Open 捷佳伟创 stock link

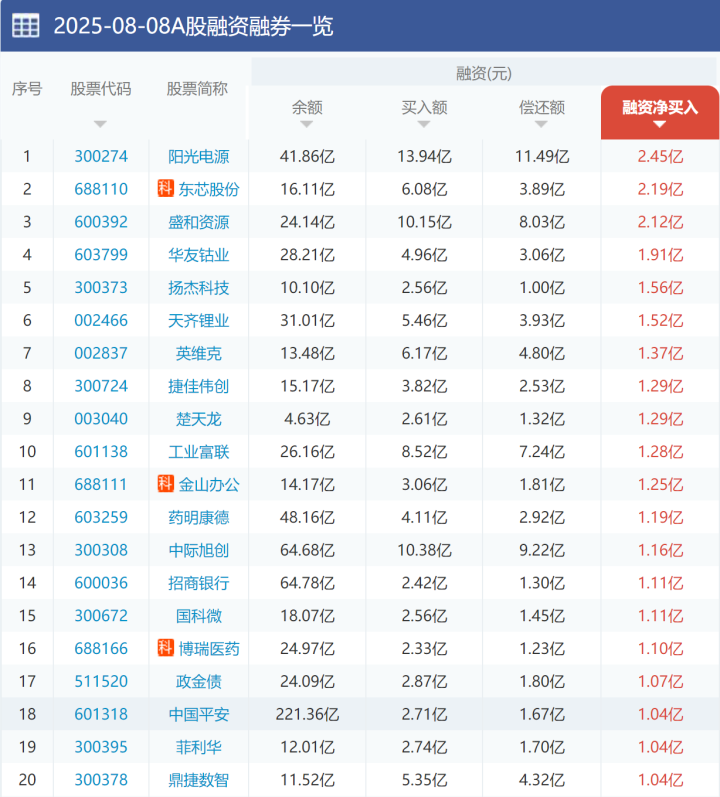pyautogui.click(x=199, y=386)
